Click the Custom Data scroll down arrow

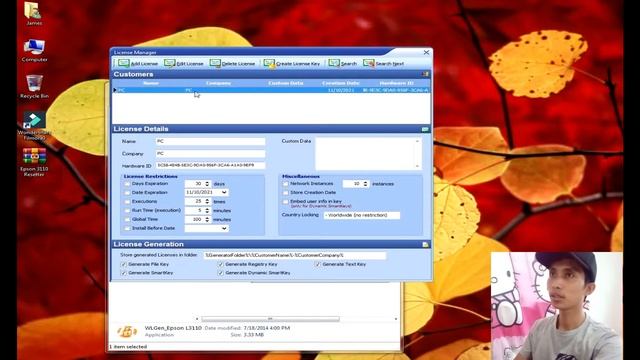click(418, 166)
